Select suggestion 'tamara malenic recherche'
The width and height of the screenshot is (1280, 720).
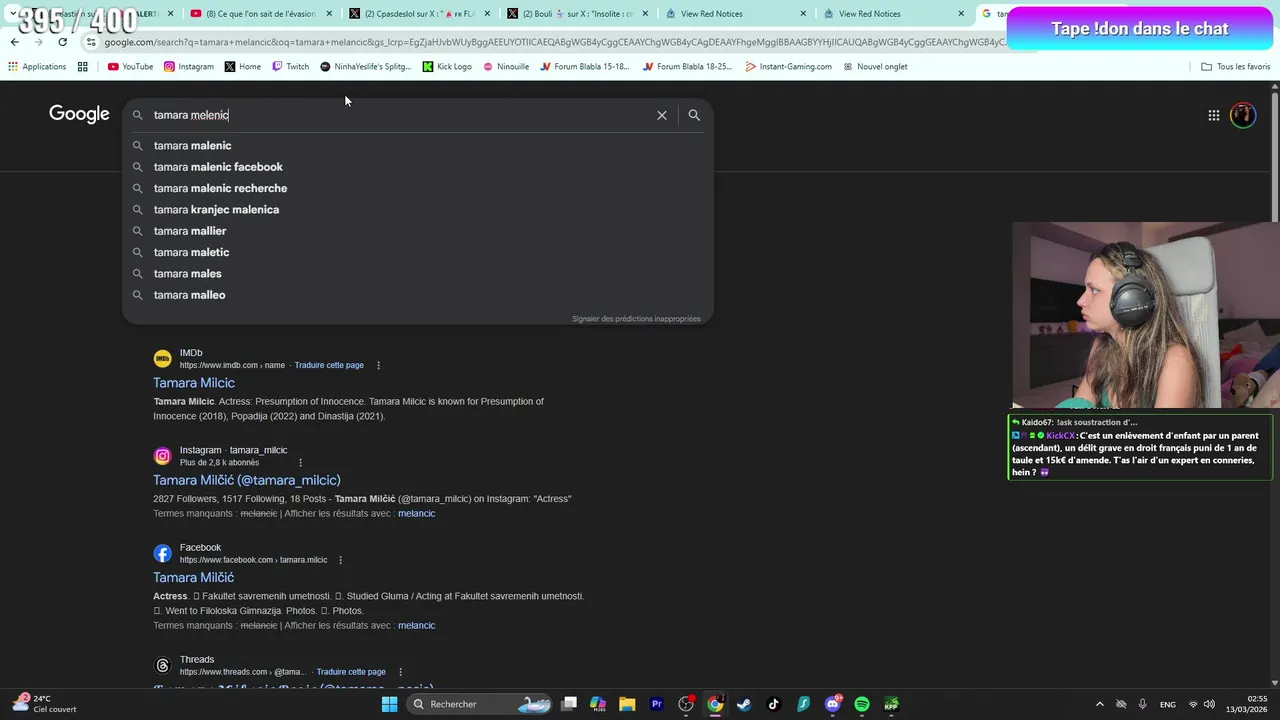417,188
